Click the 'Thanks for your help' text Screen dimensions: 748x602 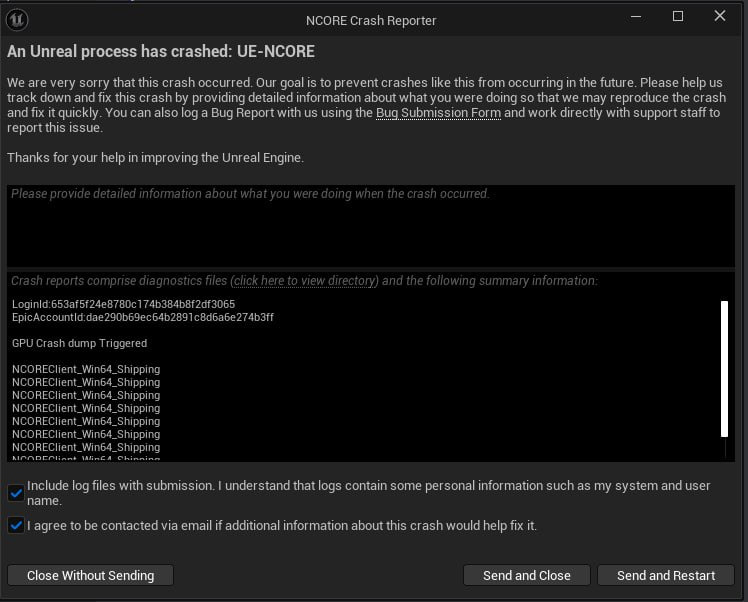click(155, 157)
